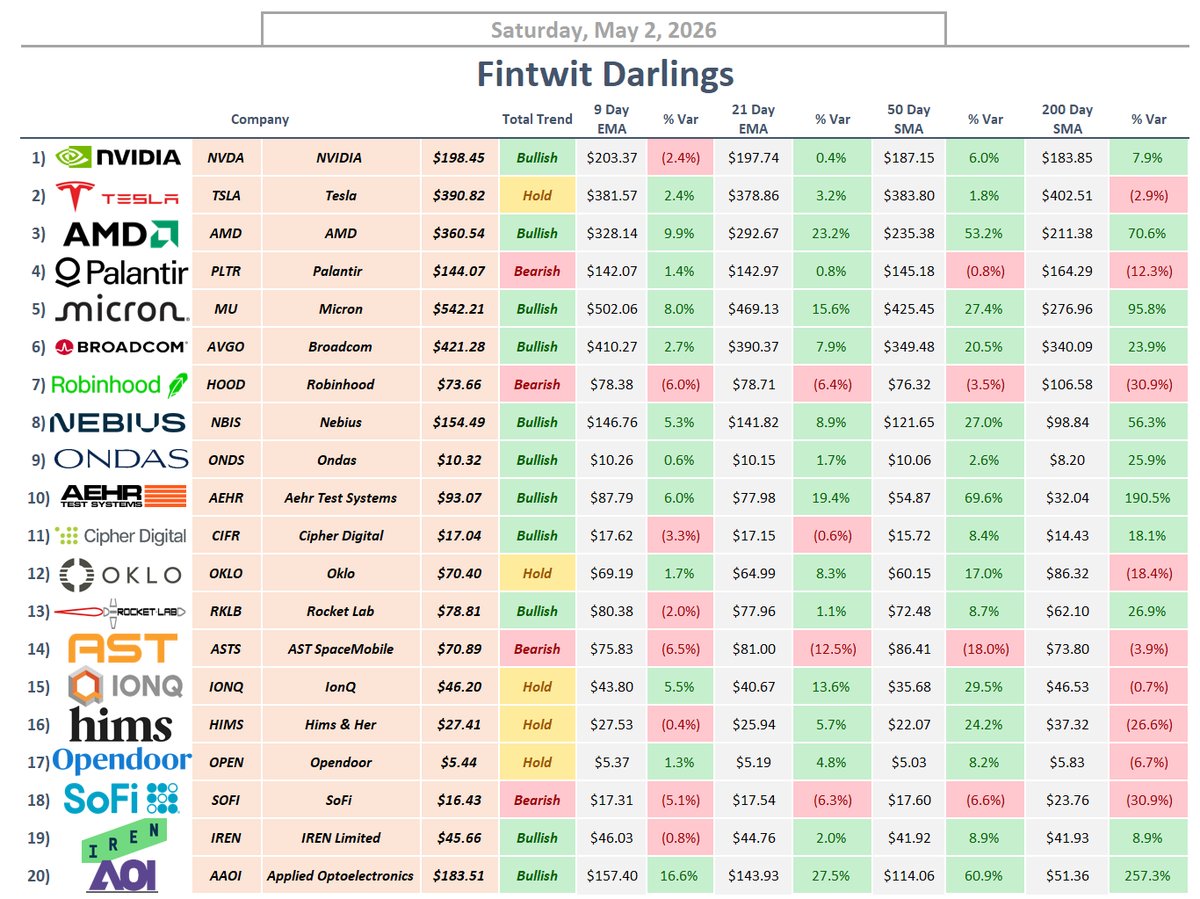The image size is (1200, 899).
Task: Click the Oklo logo
Action: [x=120, y=573]
